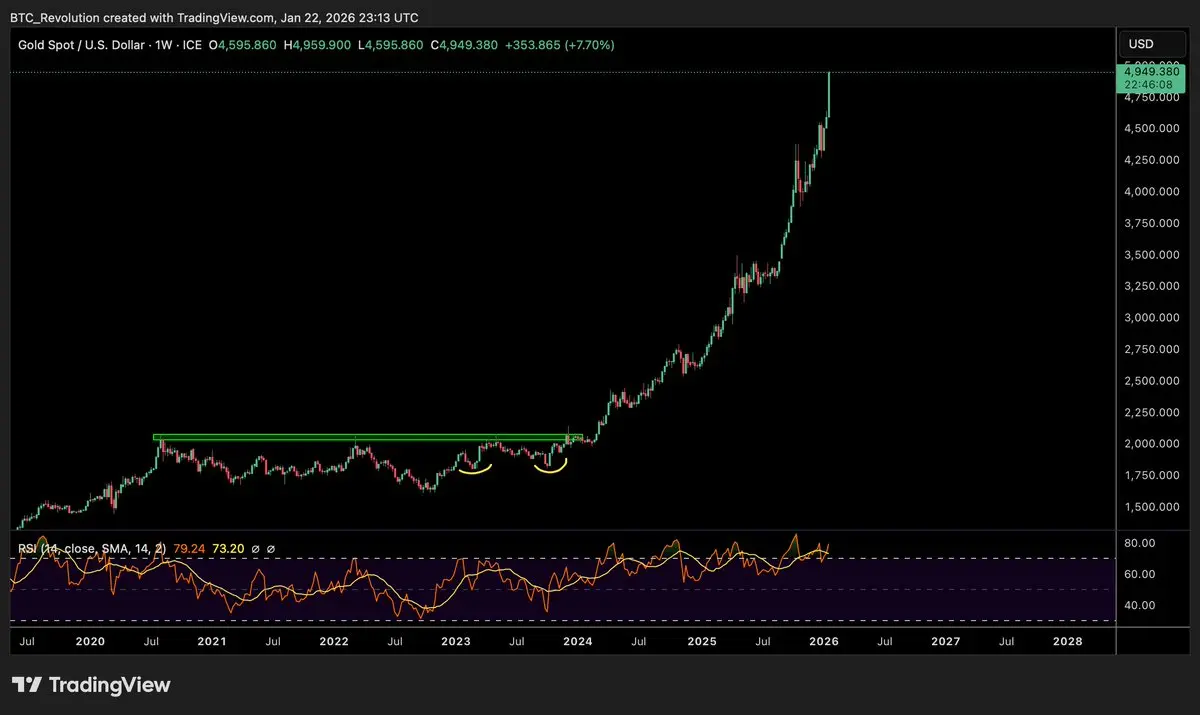Viewport: 1200px width, 715px height.
Task: Click the RSI scale label 60.00
Action: (1141, 574)
